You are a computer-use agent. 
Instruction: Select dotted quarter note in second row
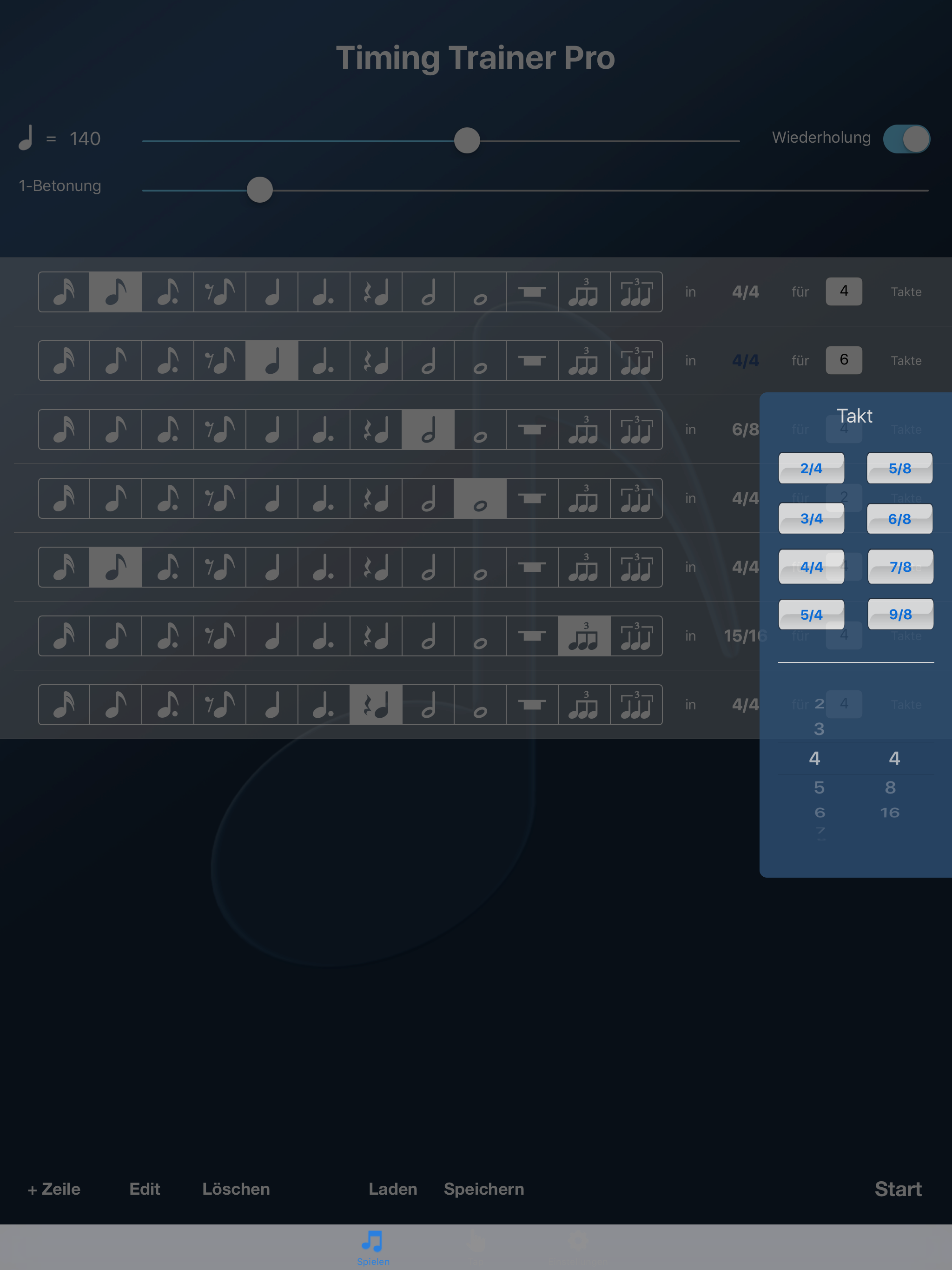(324, 361)
